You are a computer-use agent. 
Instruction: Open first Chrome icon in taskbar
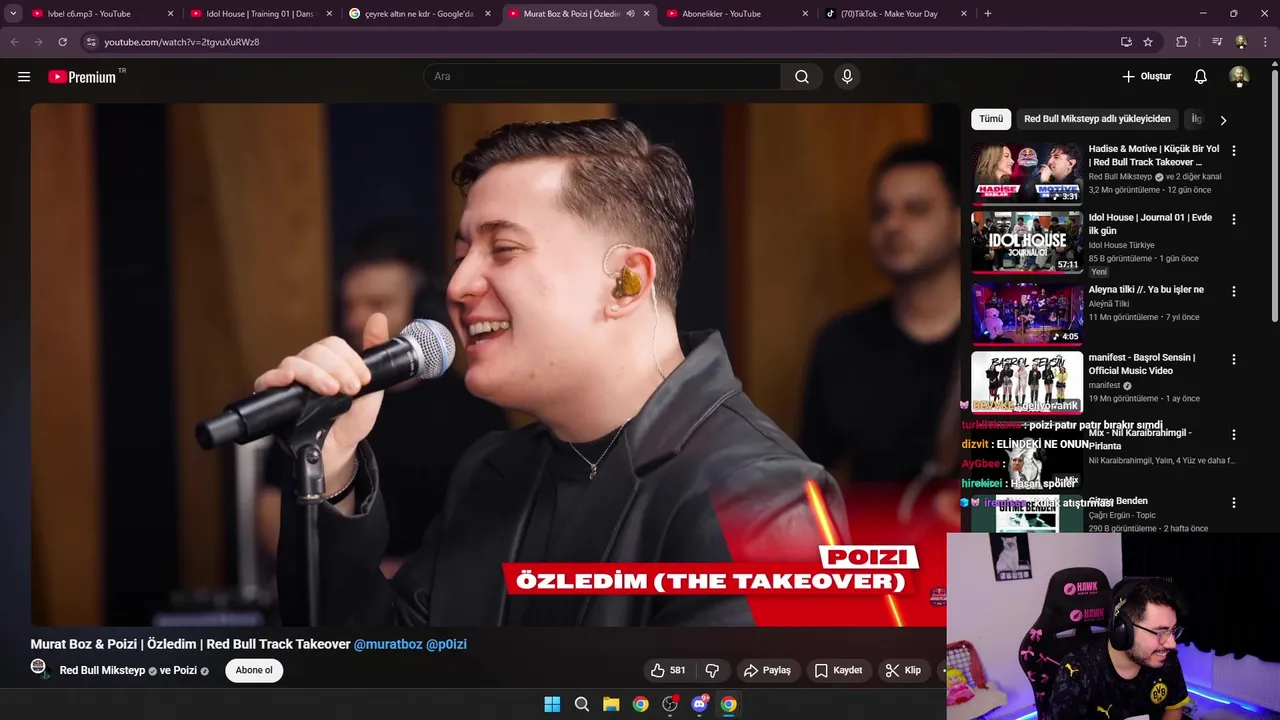click(x=640, y=704)
